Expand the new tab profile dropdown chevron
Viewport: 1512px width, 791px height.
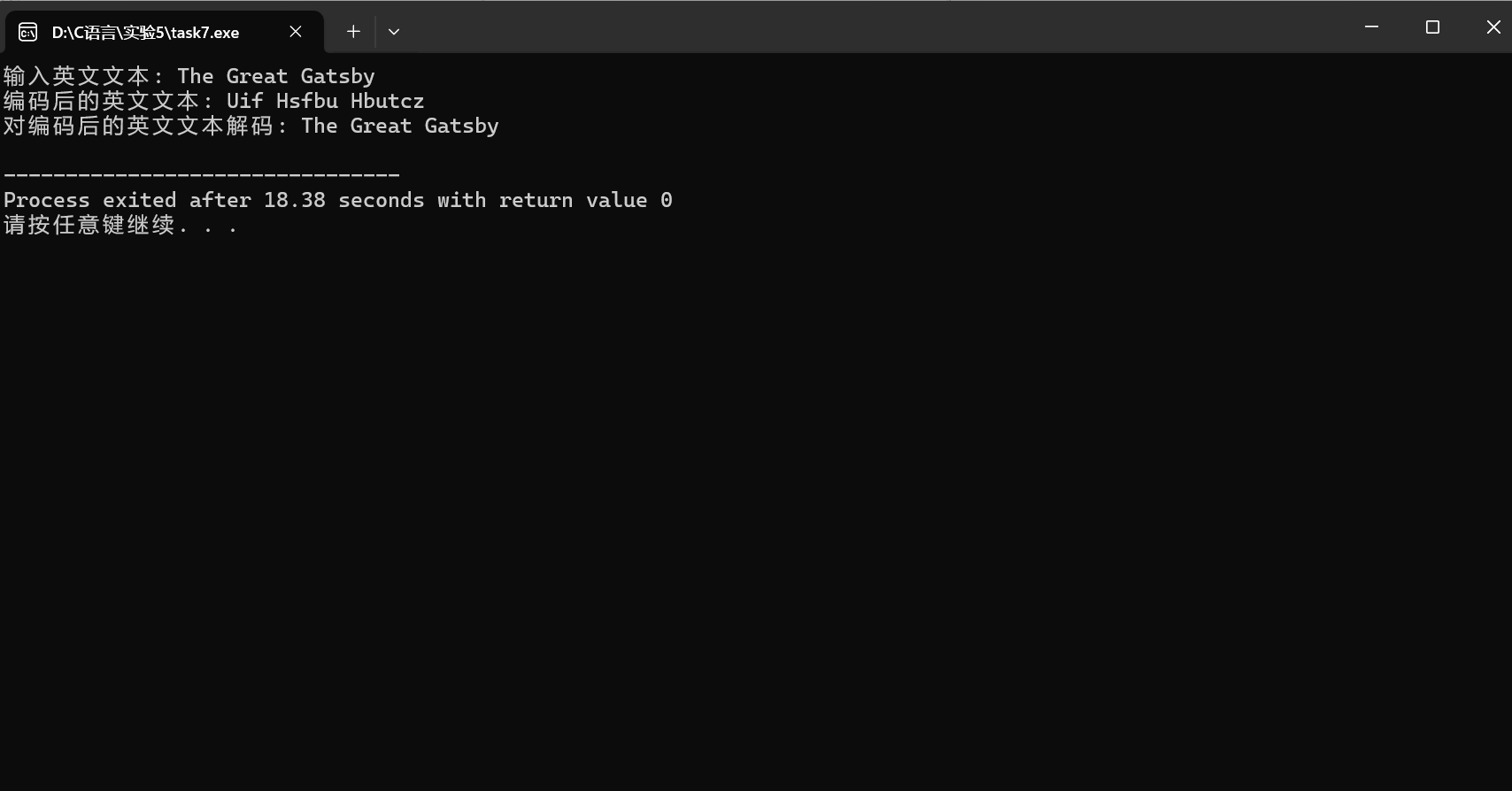pyautogui.click(x=394, y=32)
